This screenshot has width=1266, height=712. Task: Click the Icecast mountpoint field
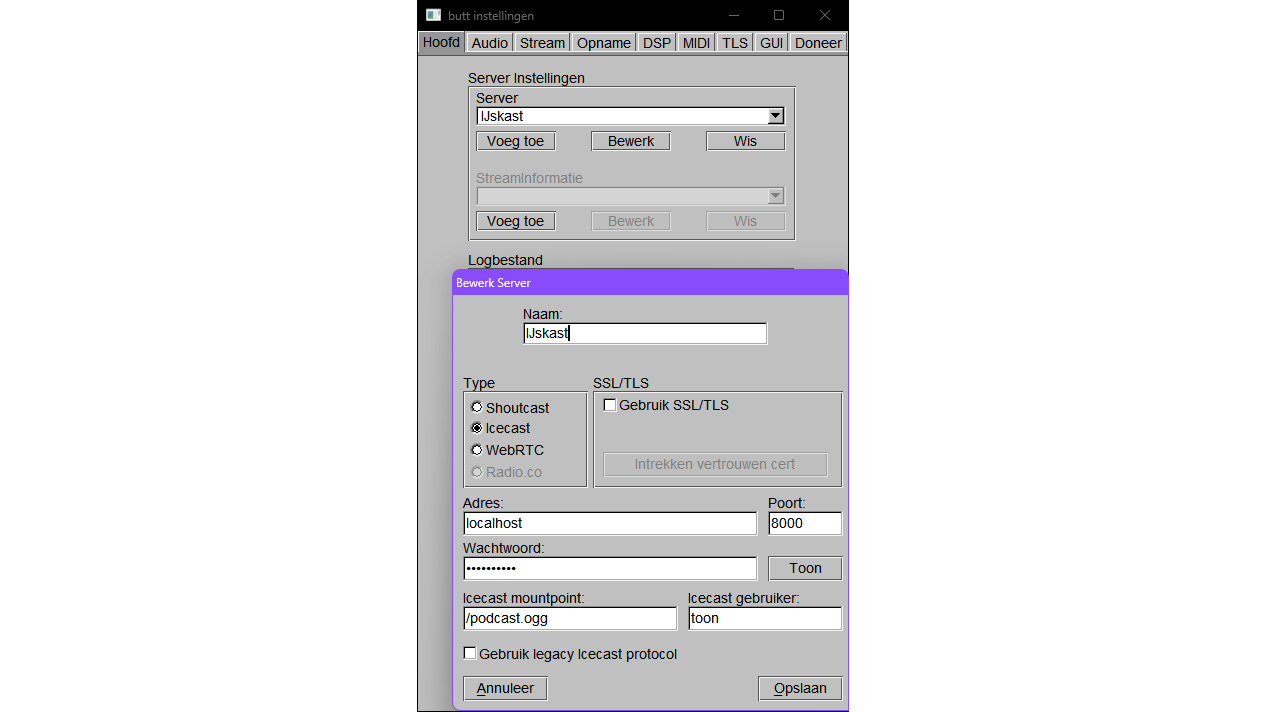[x=570, y=618]
